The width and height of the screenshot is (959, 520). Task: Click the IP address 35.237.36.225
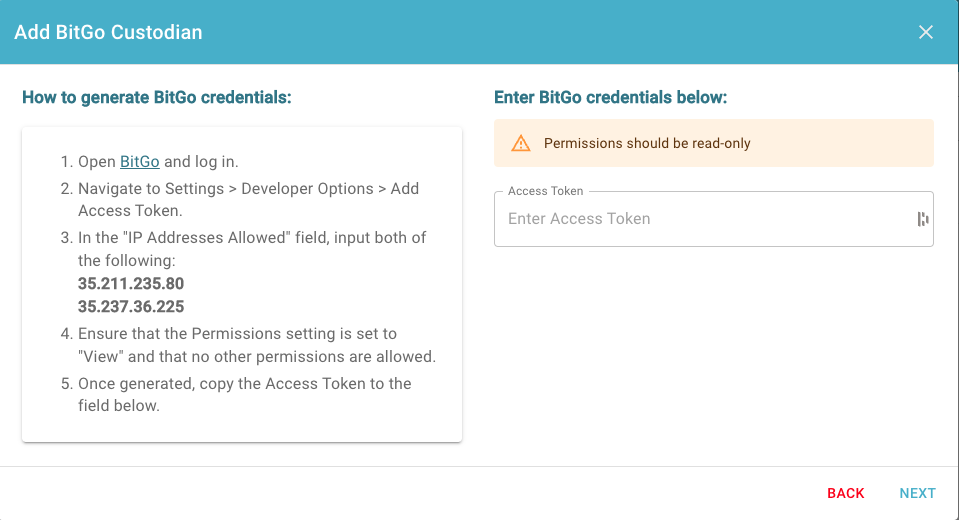click(x=131, y=306)
